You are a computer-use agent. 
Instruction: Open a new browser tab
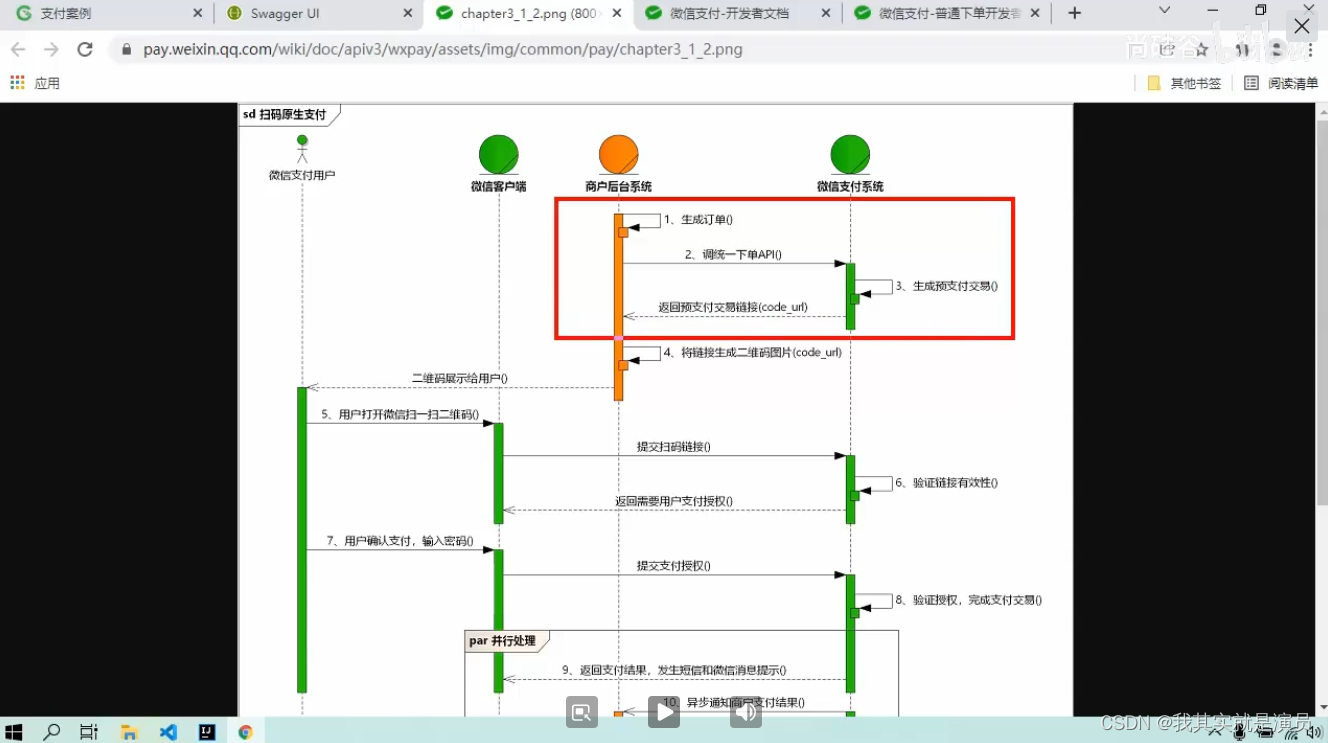click(x=1074, y=13)
